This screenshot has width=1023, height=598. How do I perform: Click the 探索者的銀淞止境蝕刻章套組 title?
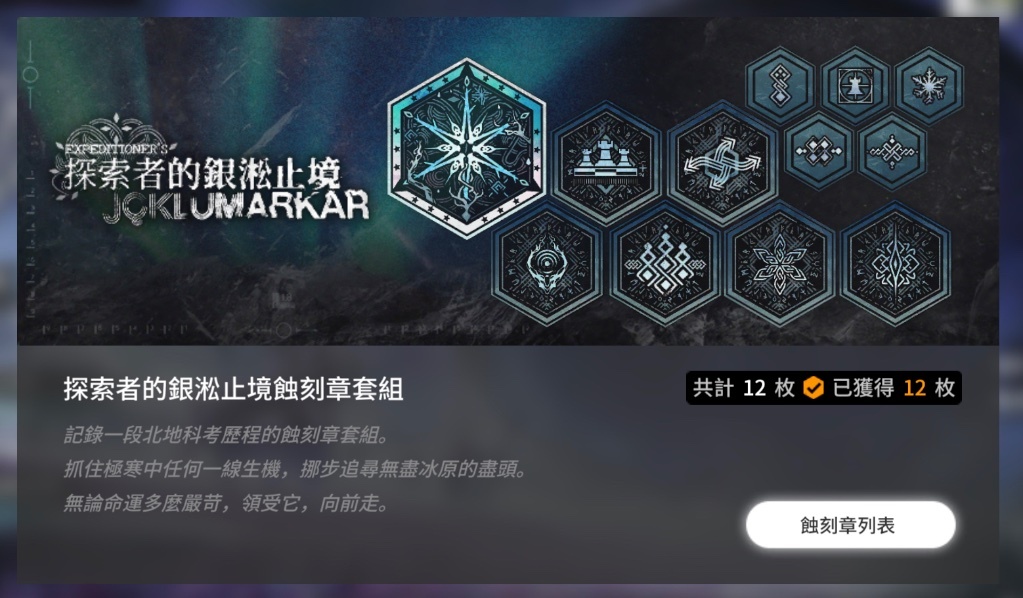(233, 389)
